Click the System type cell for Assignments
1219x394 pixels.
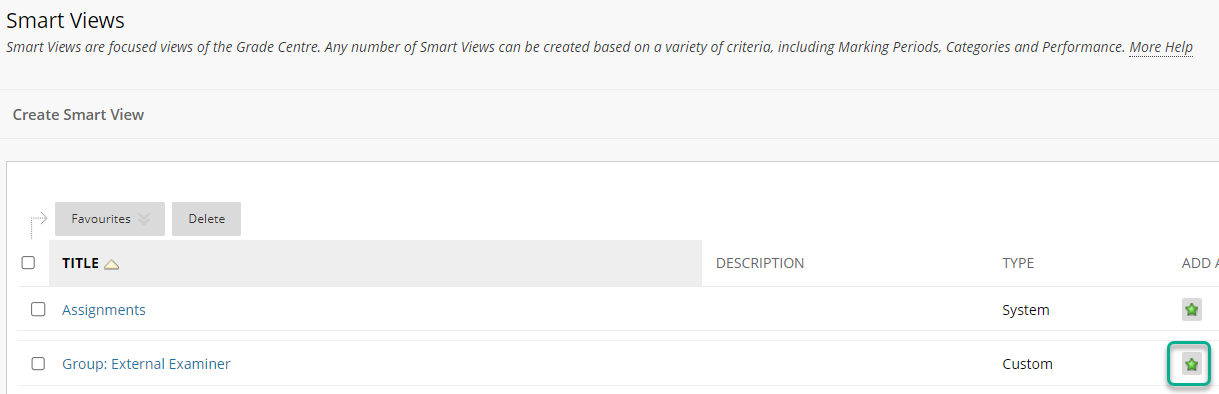coord(1026,310)
